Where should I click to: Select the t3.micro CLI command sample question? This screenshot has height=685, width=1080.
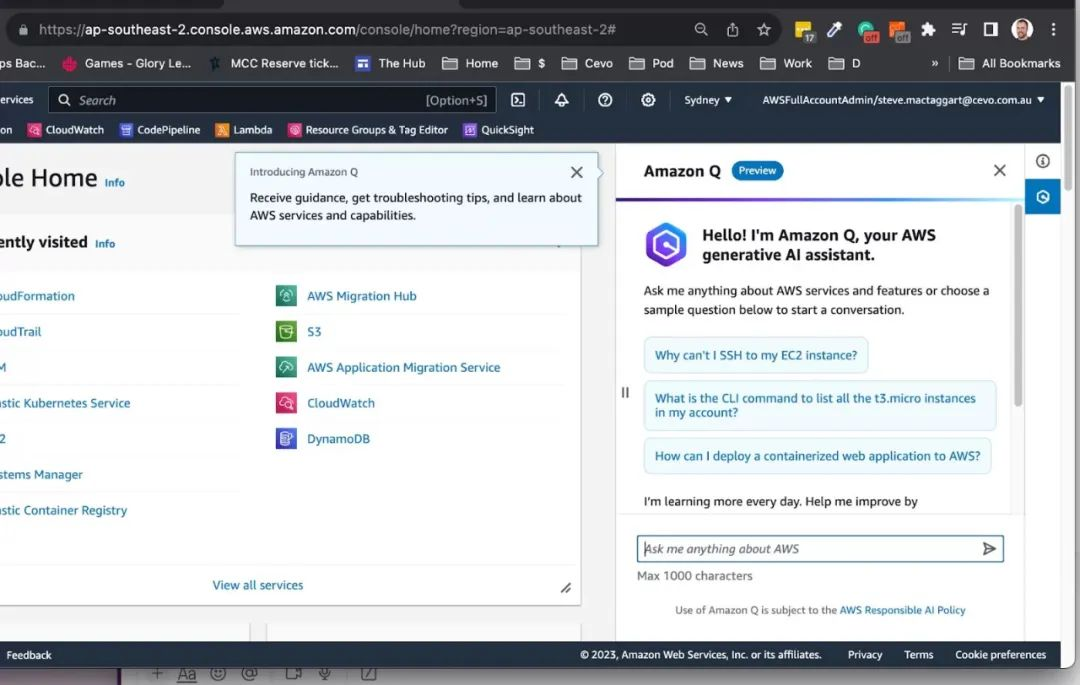[820, 405]
